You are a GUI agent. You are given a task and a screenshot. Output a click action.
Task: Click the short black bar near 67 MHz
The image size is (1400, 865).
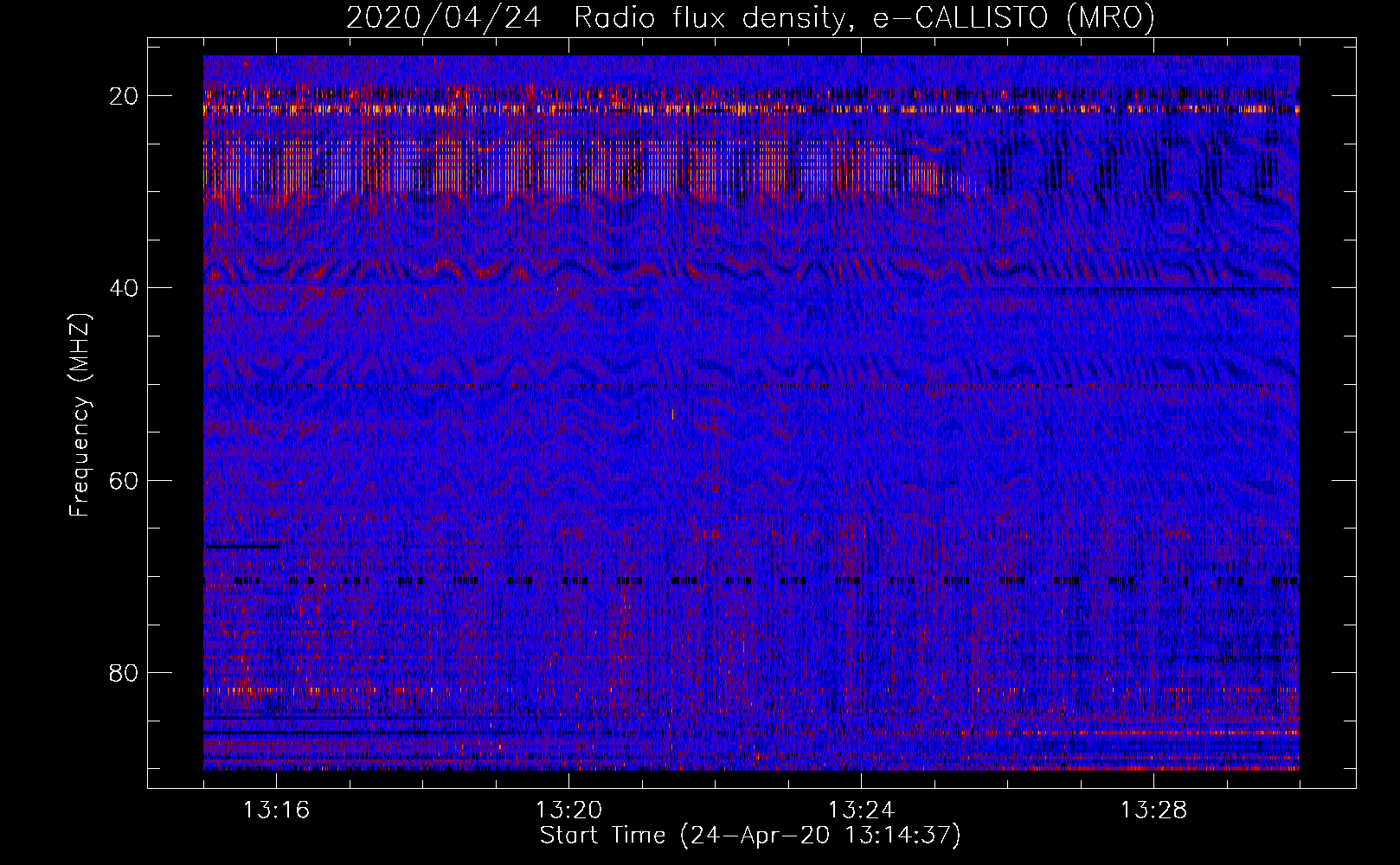[x=242, y=545]
